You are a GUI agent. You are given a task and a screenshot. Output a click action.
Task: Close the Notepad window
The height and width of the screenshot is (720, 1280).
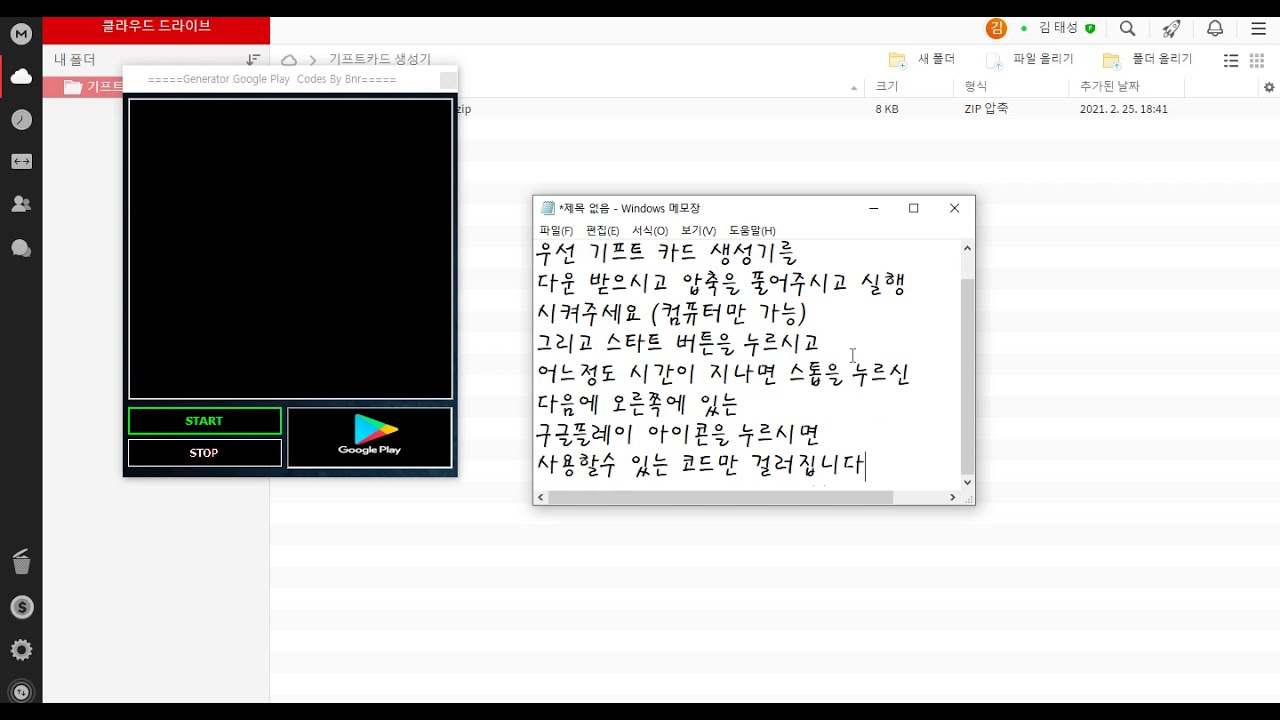coord(954,208)
